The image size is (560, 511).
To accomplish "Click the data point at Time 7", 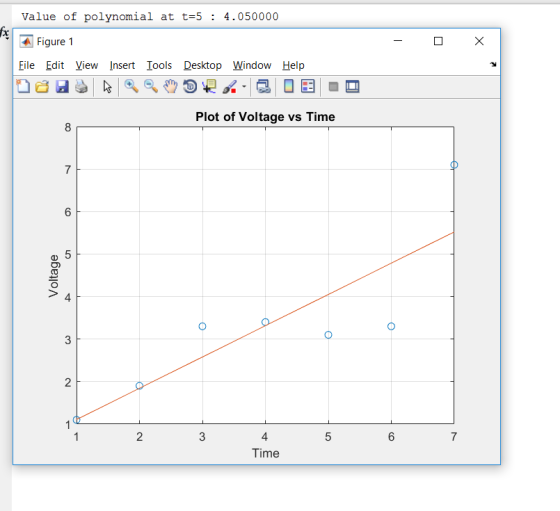I will [x=454, y=165].
